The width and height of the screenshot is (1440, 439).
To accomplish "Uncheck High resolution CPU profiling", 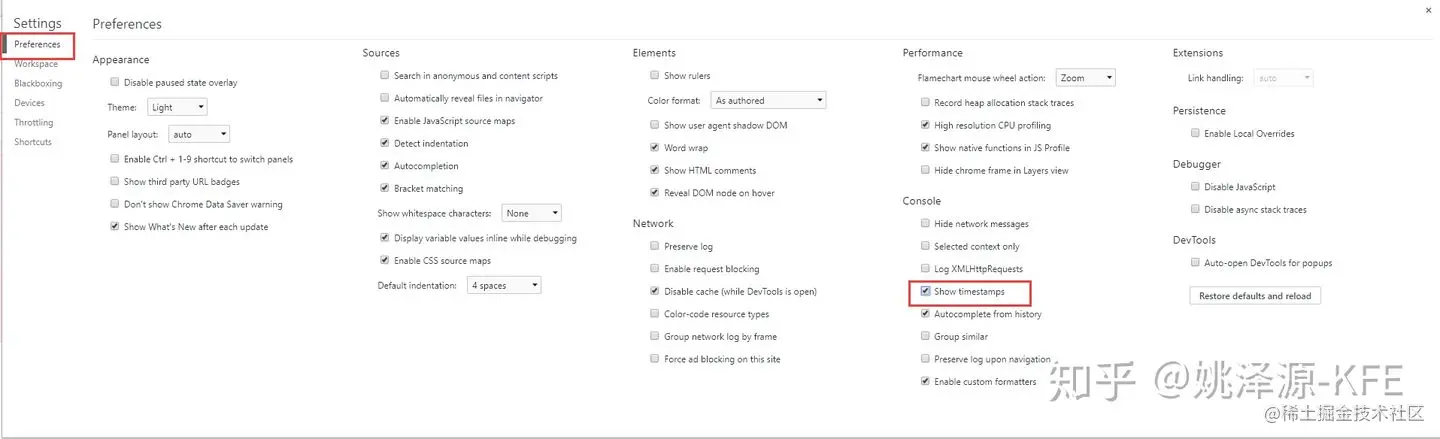I will pos(925,125).
